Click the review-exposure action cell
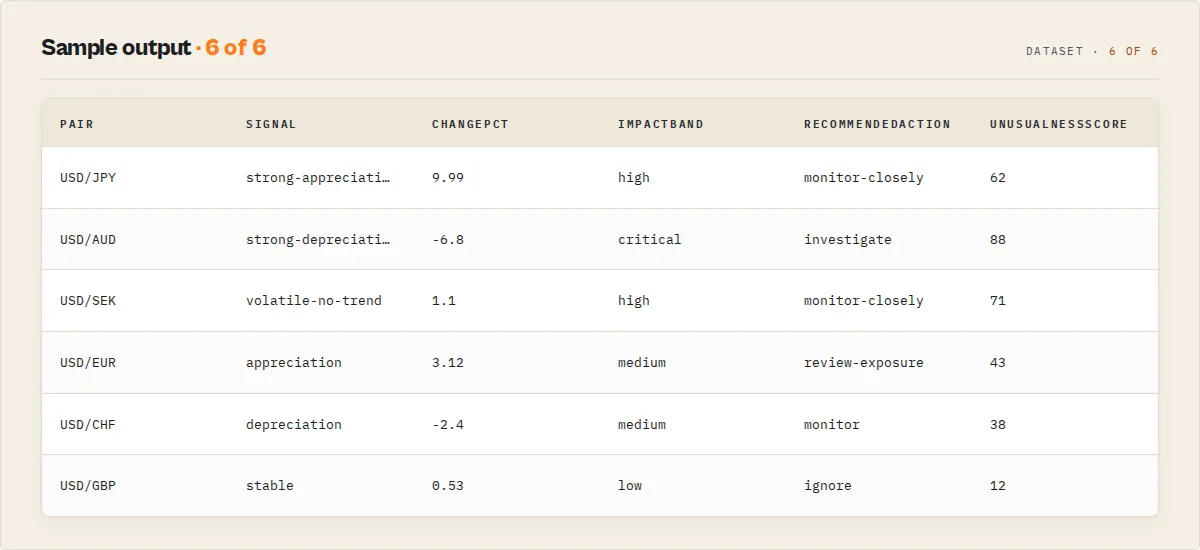The width and height of the screenshot is (1200, 550). pos(864,362)
